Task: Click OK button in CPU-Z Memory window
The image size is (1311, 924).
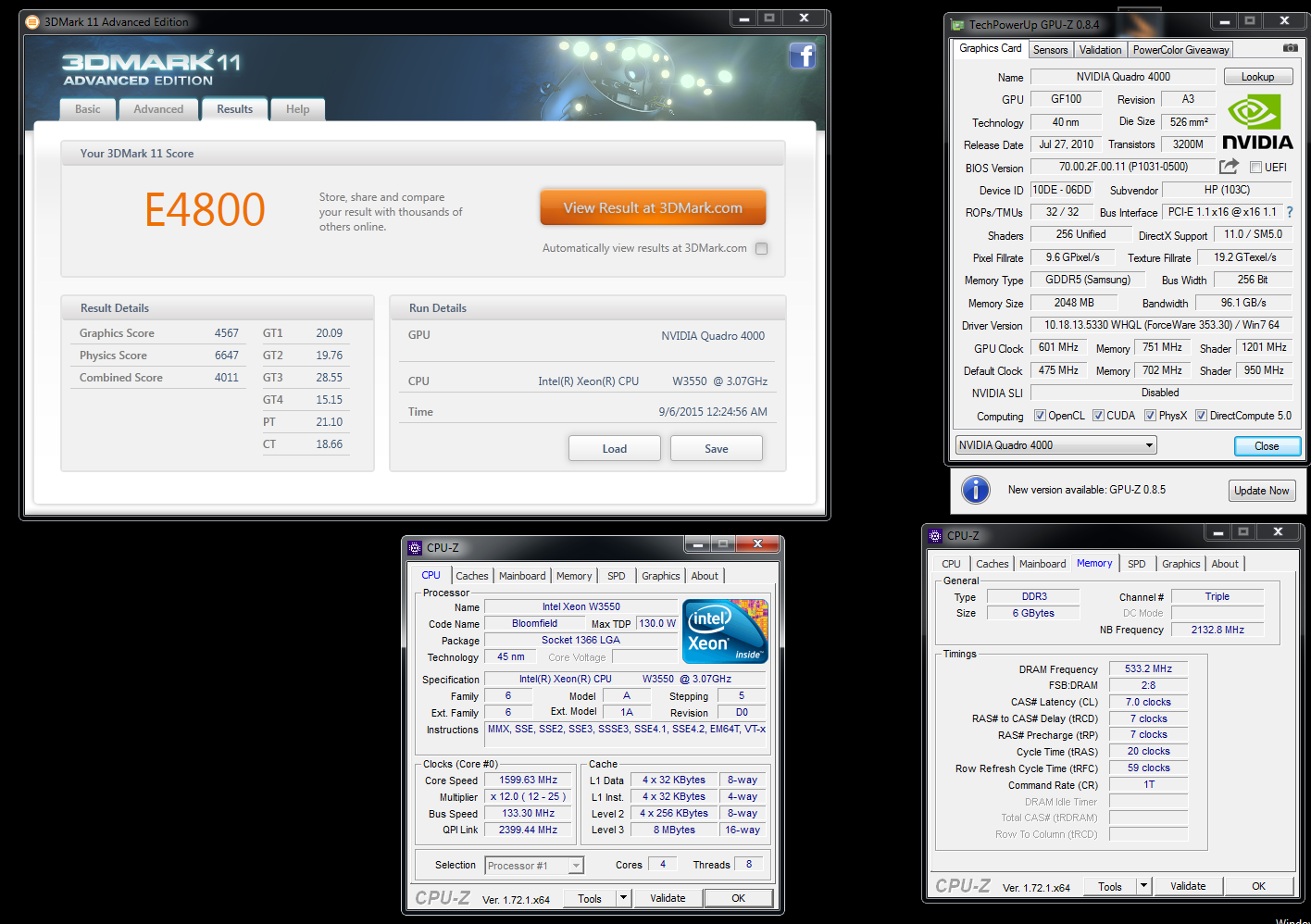Action: [x=1258, y=886]
